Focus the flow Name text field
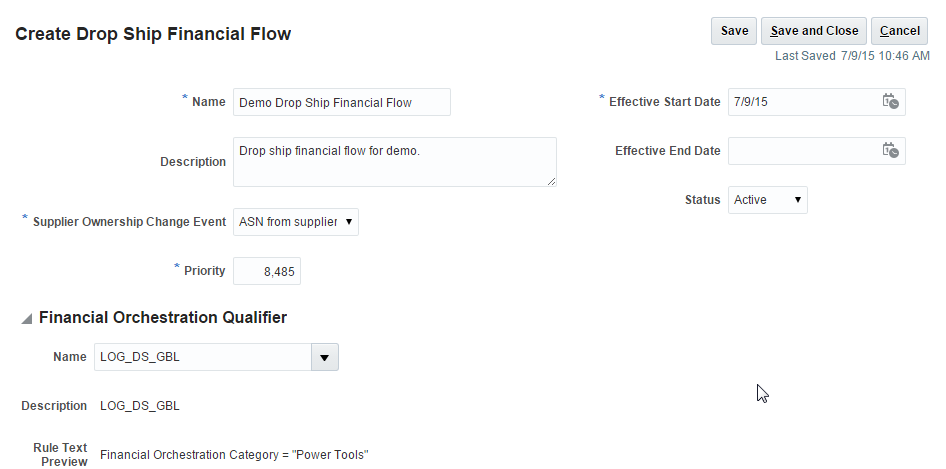This screenshot has height=469, width=946. point(341,102)
